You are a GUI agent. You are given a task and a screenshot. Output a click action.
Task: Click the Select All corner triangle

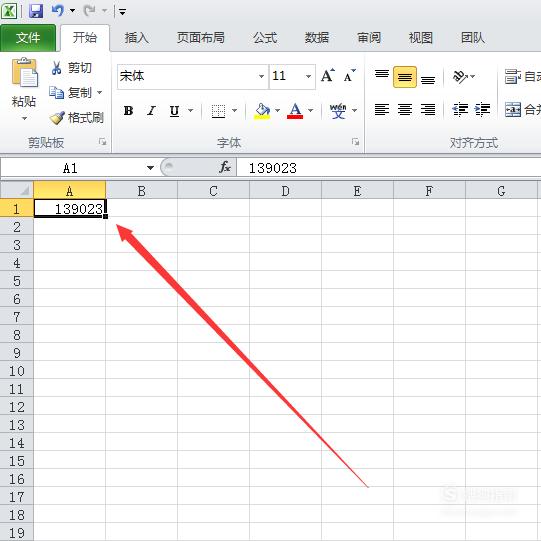[17, 190]
